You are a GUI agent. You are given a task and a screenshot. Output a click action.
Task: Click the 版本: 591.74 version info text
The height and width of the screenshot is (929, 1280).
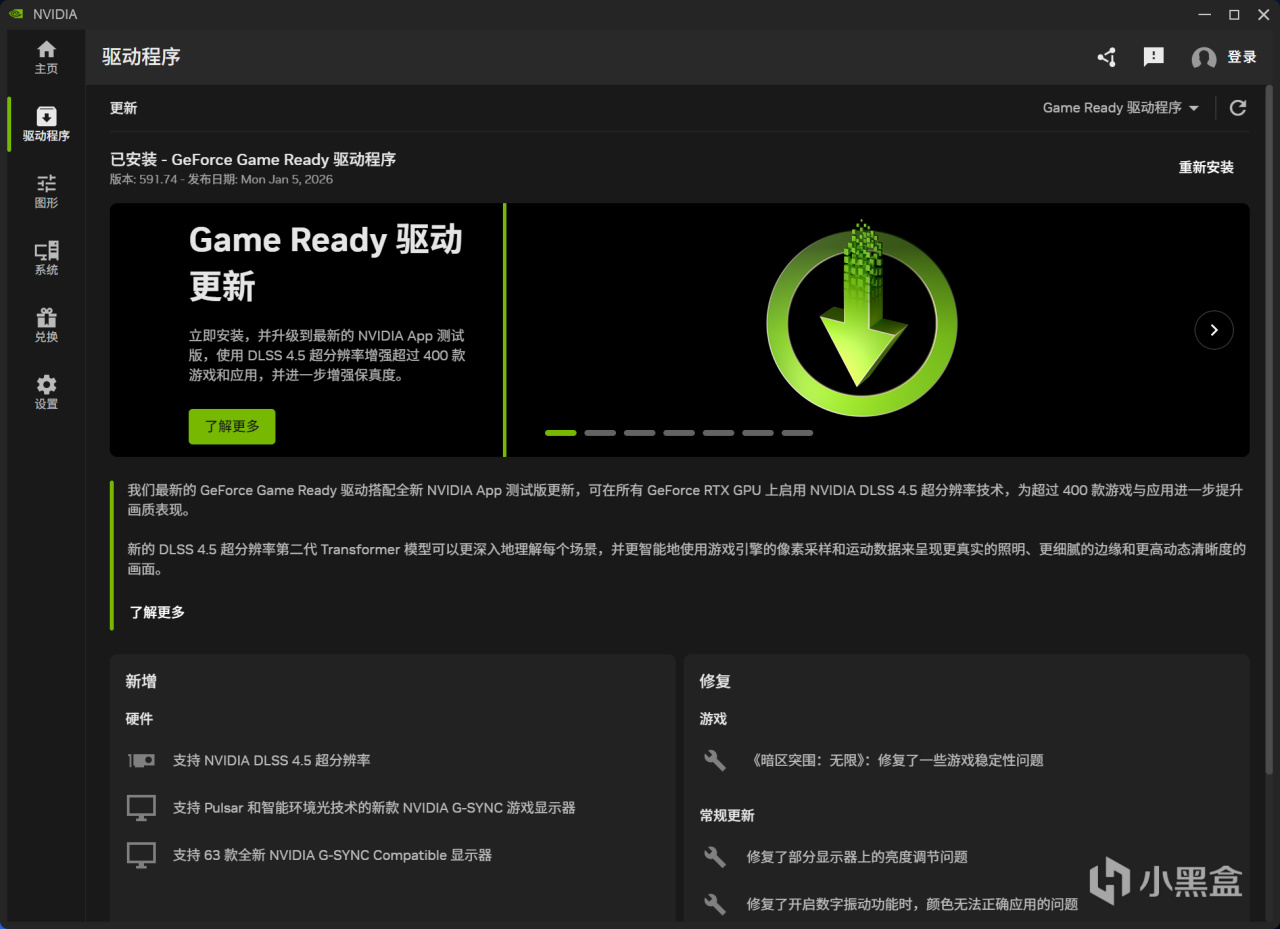pos(221,180)
